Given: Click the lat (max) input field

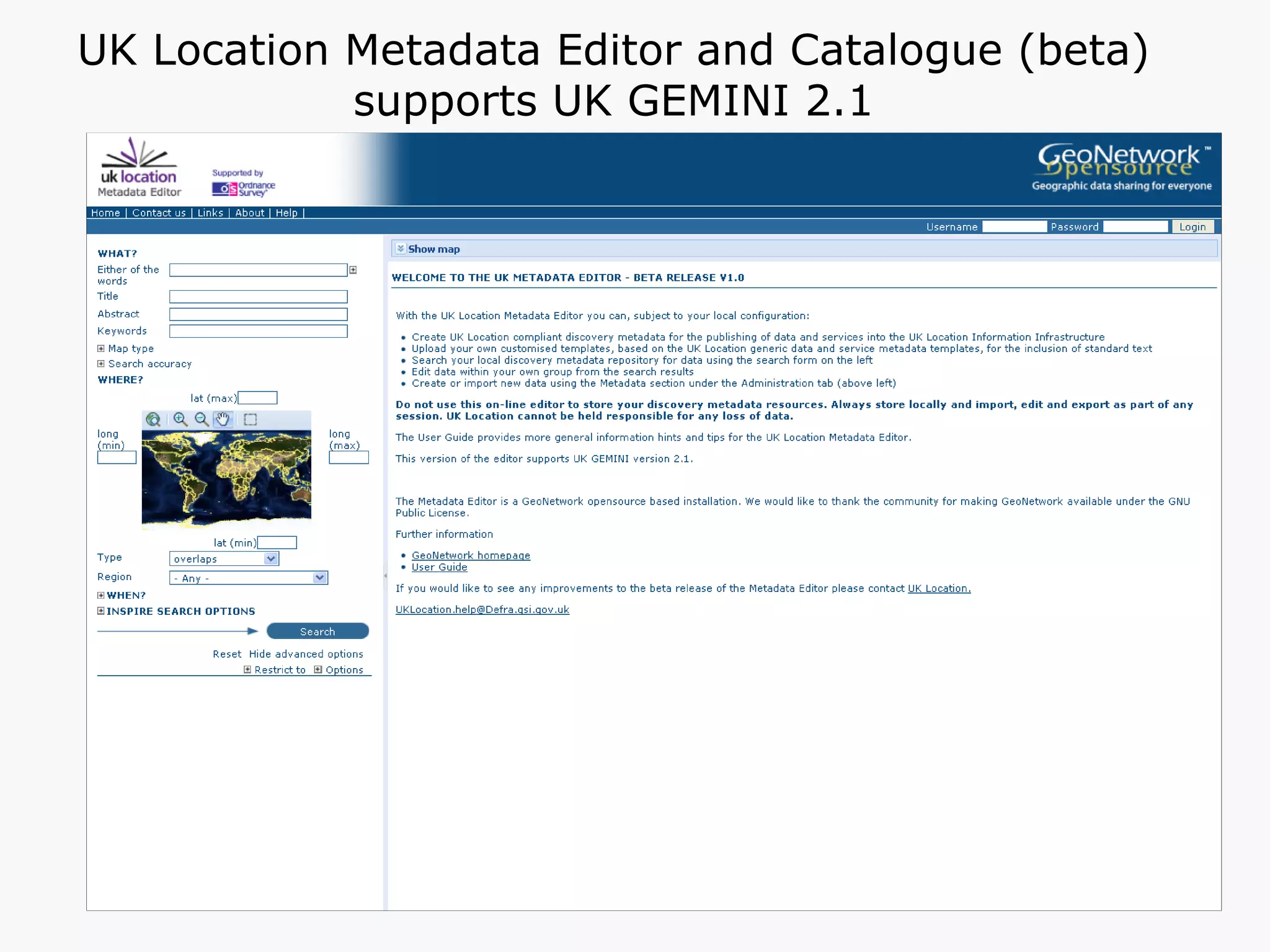Looking at the screenshot, I should tap(257, 398).
